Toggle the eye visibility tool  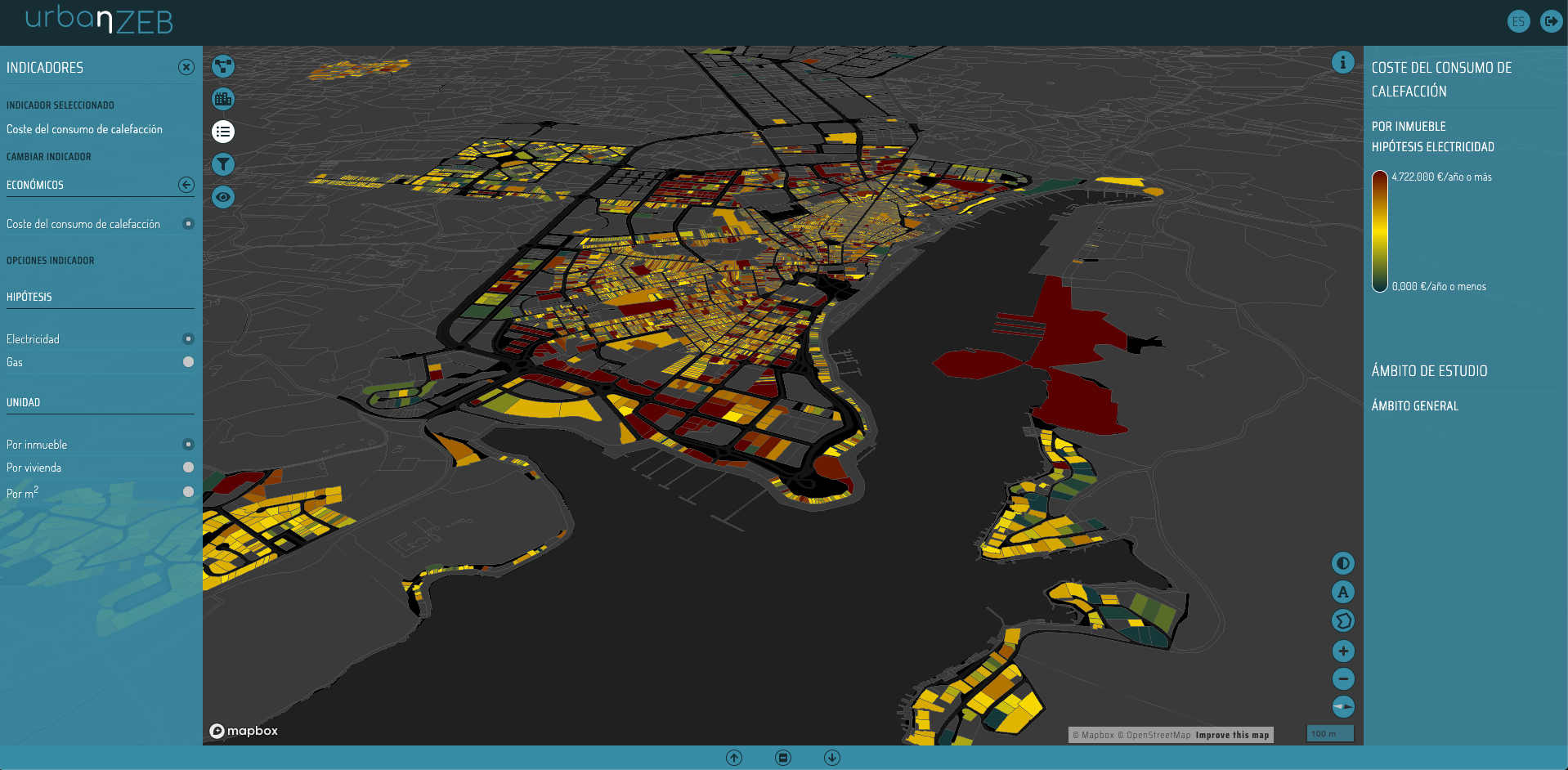tap(223, 197)
